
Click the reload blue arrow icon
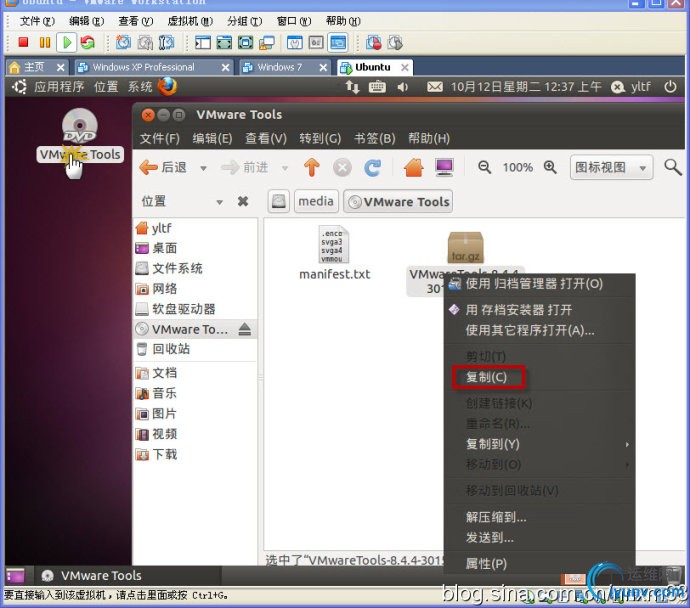372,168
